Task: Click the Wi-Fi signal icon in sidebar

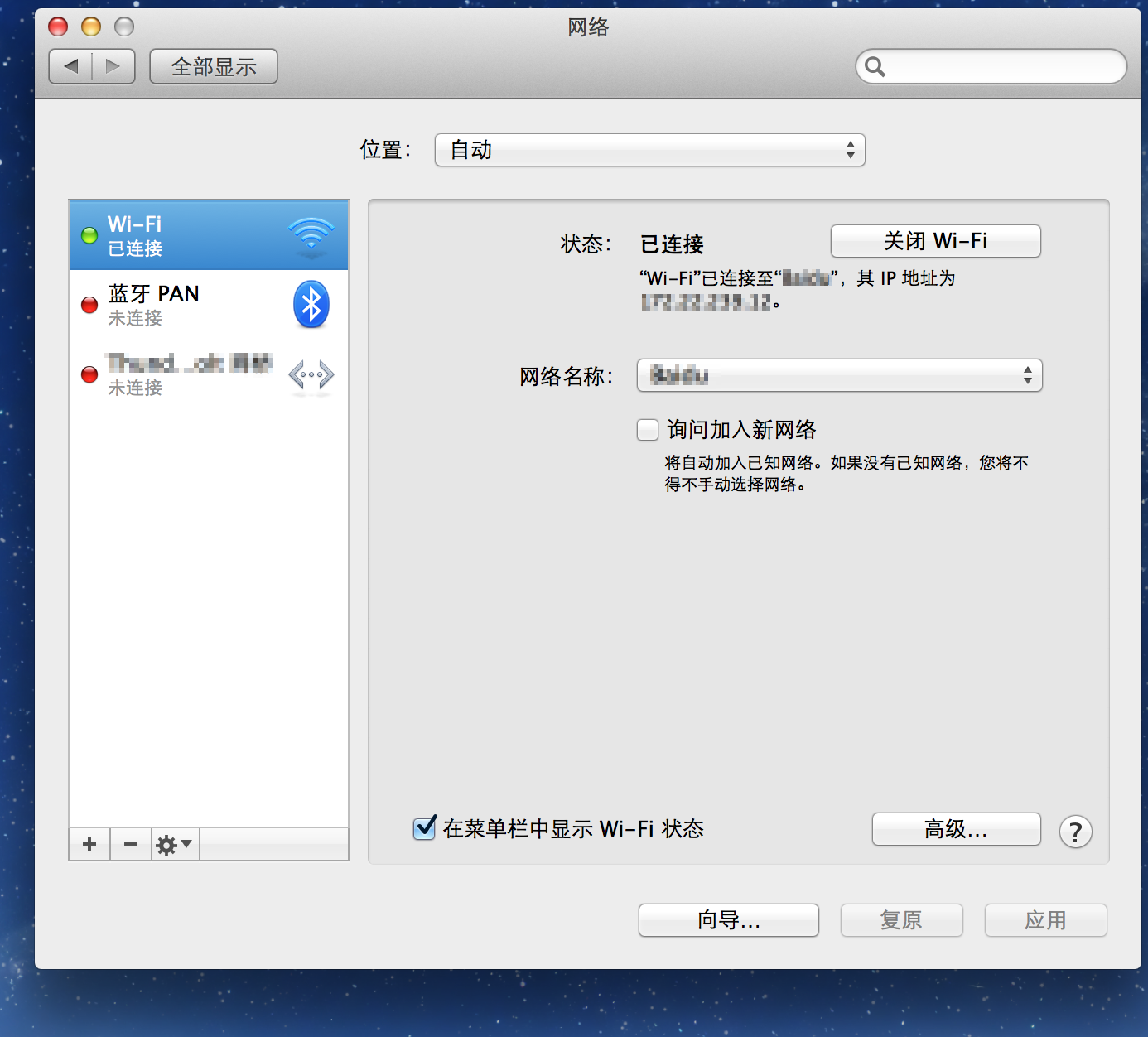Action: tap(311, 234)
